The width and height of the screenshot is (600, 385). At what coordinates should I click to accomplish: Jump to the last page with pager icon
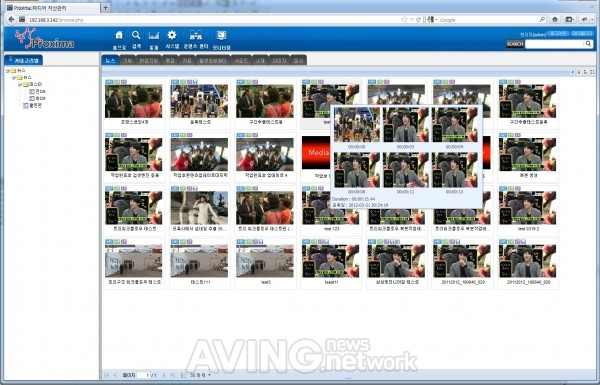tap(172, 375)
